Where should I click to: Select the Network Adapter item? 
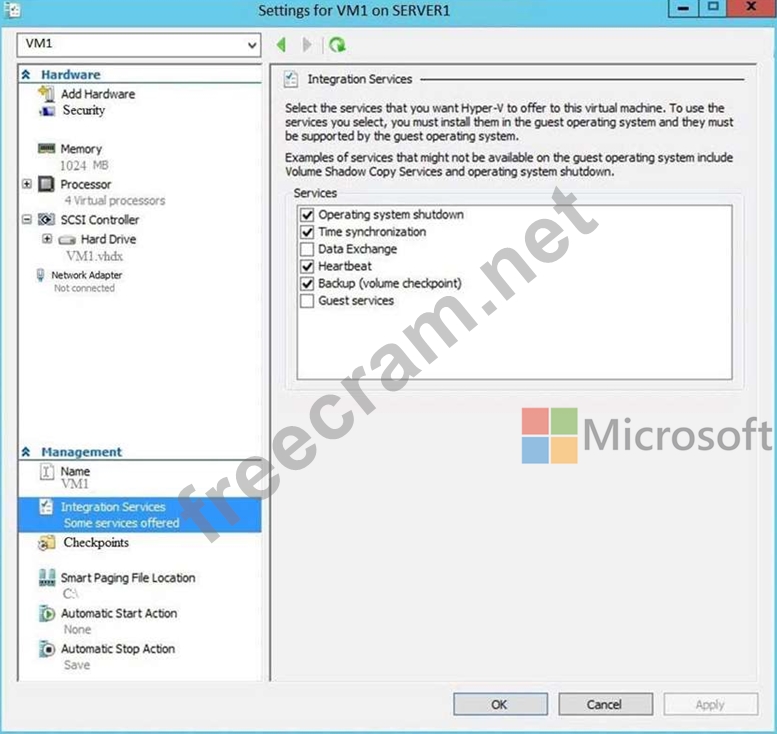click(87, 275)
